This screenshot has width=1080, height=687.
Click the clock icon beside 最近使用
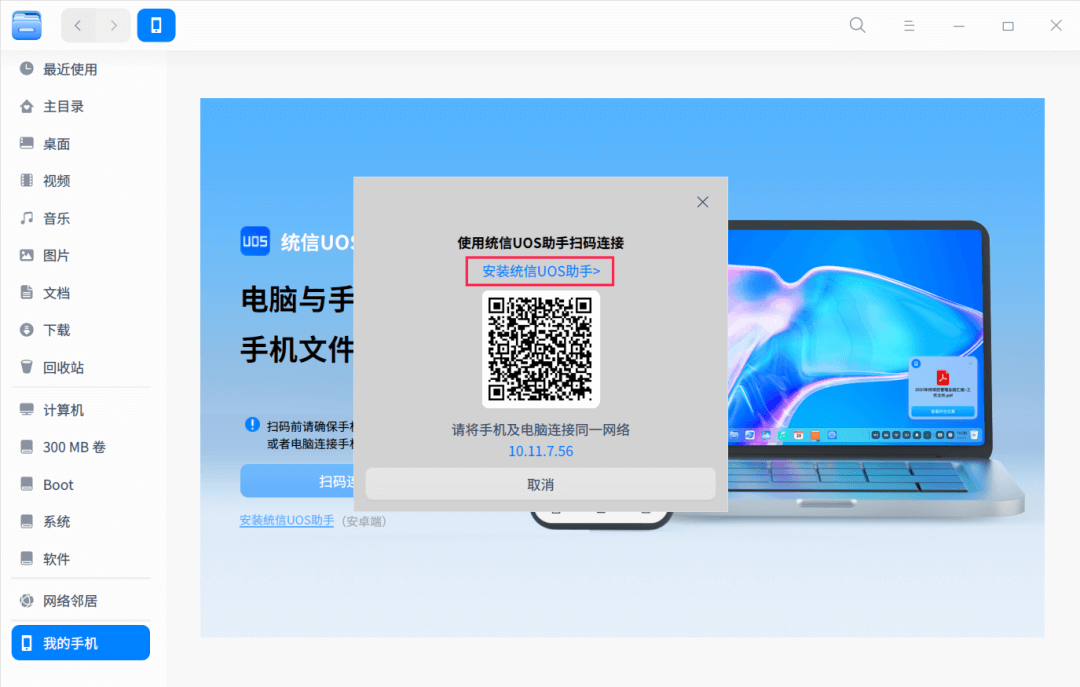click(27, 68)
